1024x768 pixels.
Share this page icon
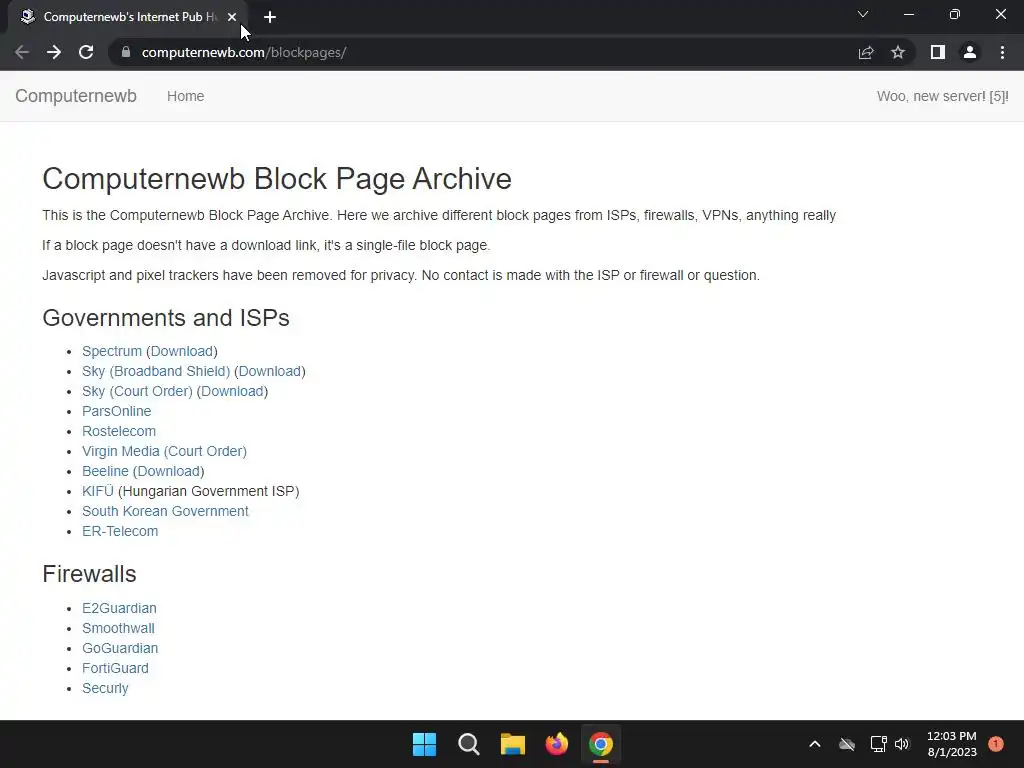click(x=866, y=52)
